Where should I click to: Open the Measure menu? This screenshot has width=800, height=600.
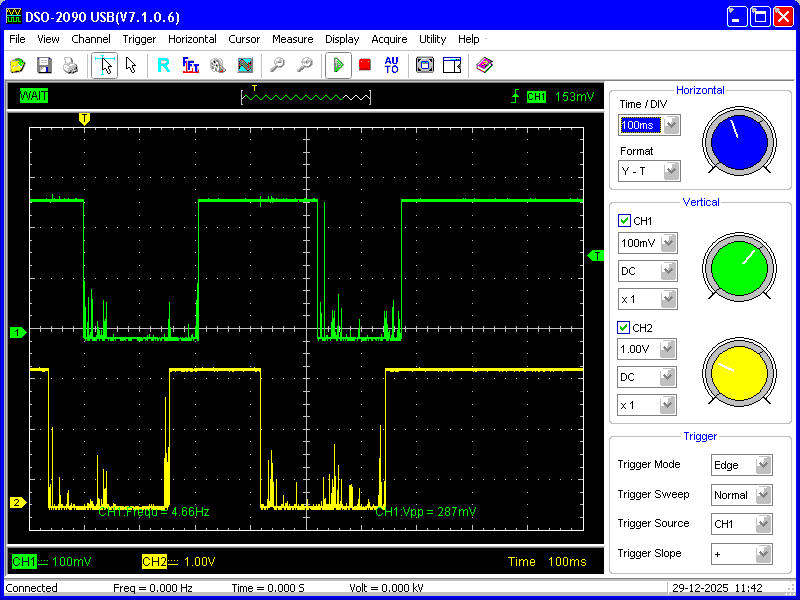[x=292, y=39]
